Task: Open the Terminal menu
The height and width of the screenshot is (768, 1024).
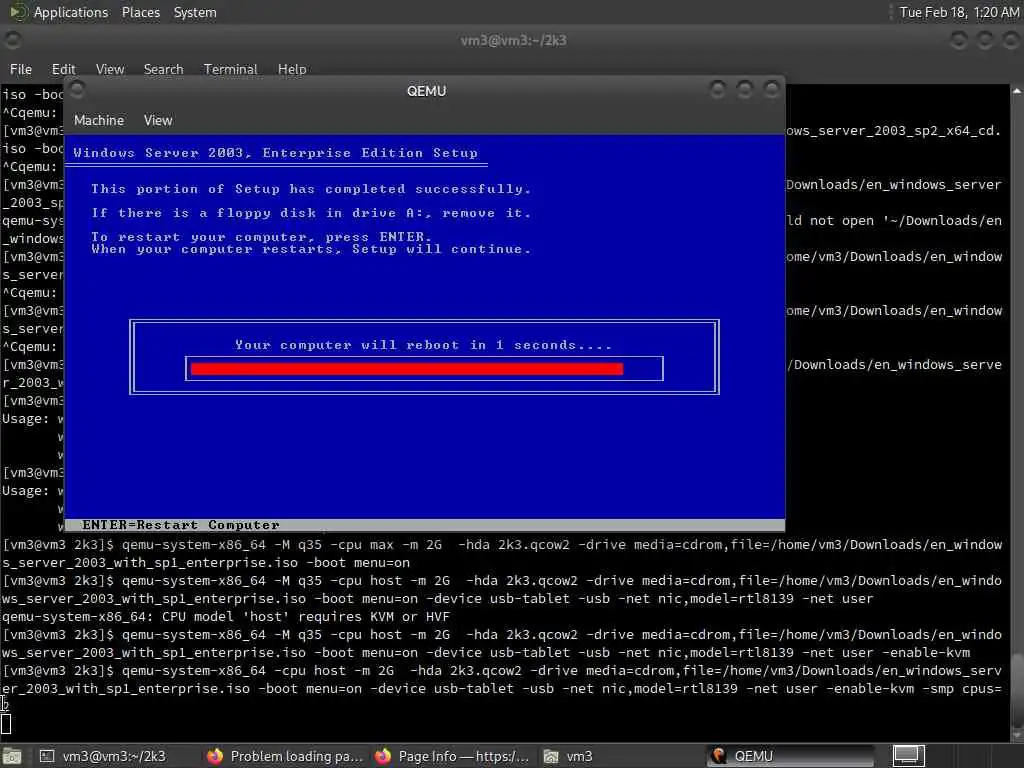Action: (231, 69)
